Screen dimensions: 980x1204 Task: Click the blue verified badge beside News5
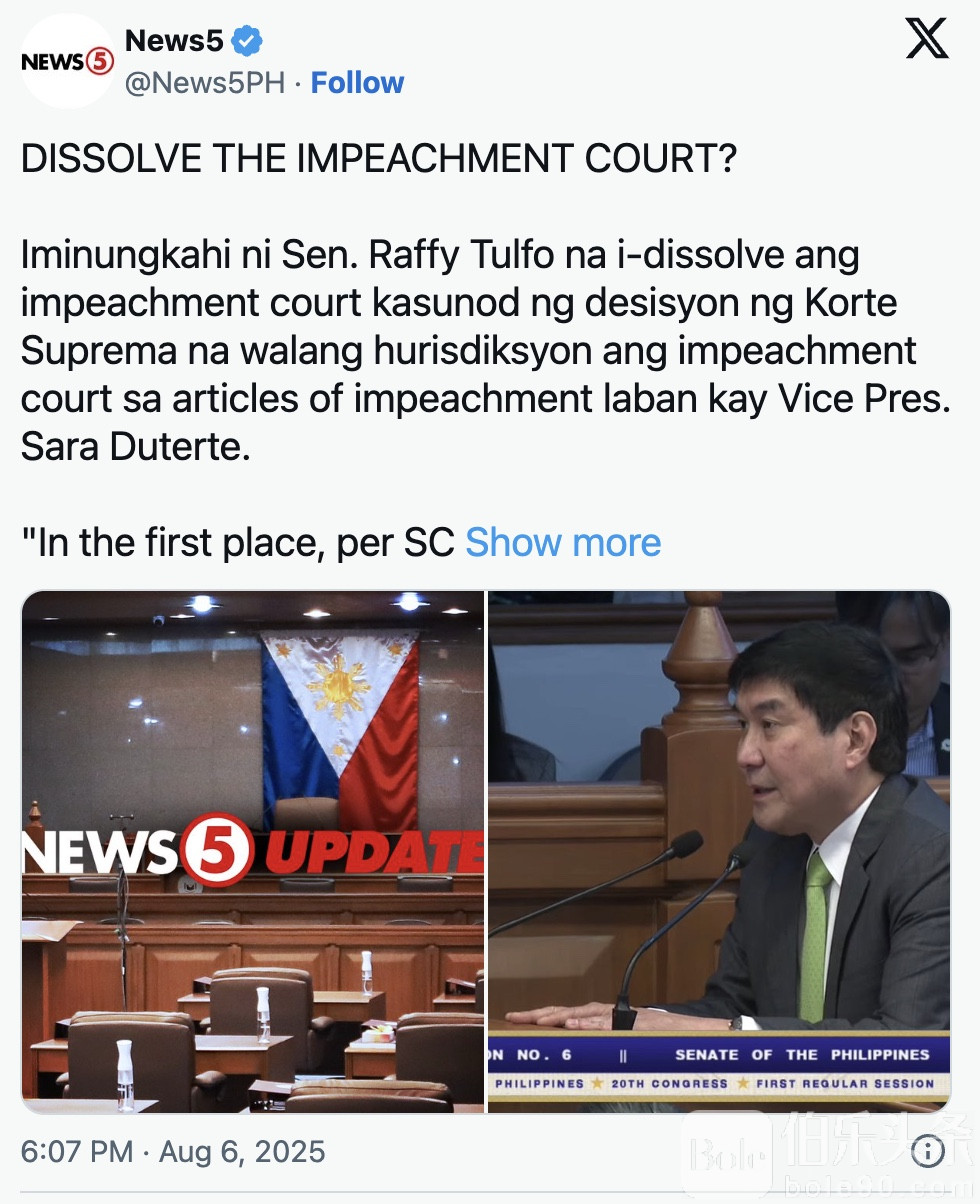coord(247,41)
